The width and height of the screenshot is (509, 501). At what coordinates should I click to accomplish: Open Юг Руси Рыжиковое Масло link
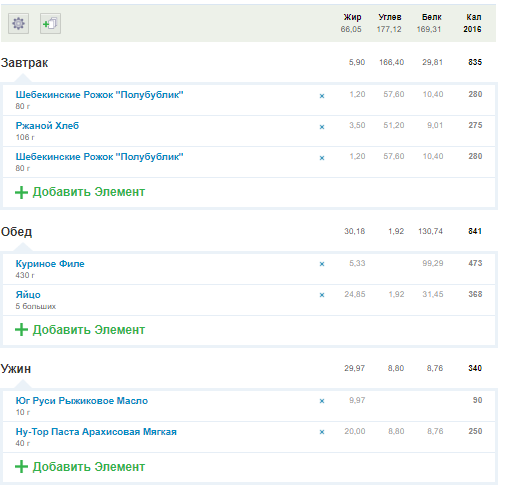tap(82, 401)
